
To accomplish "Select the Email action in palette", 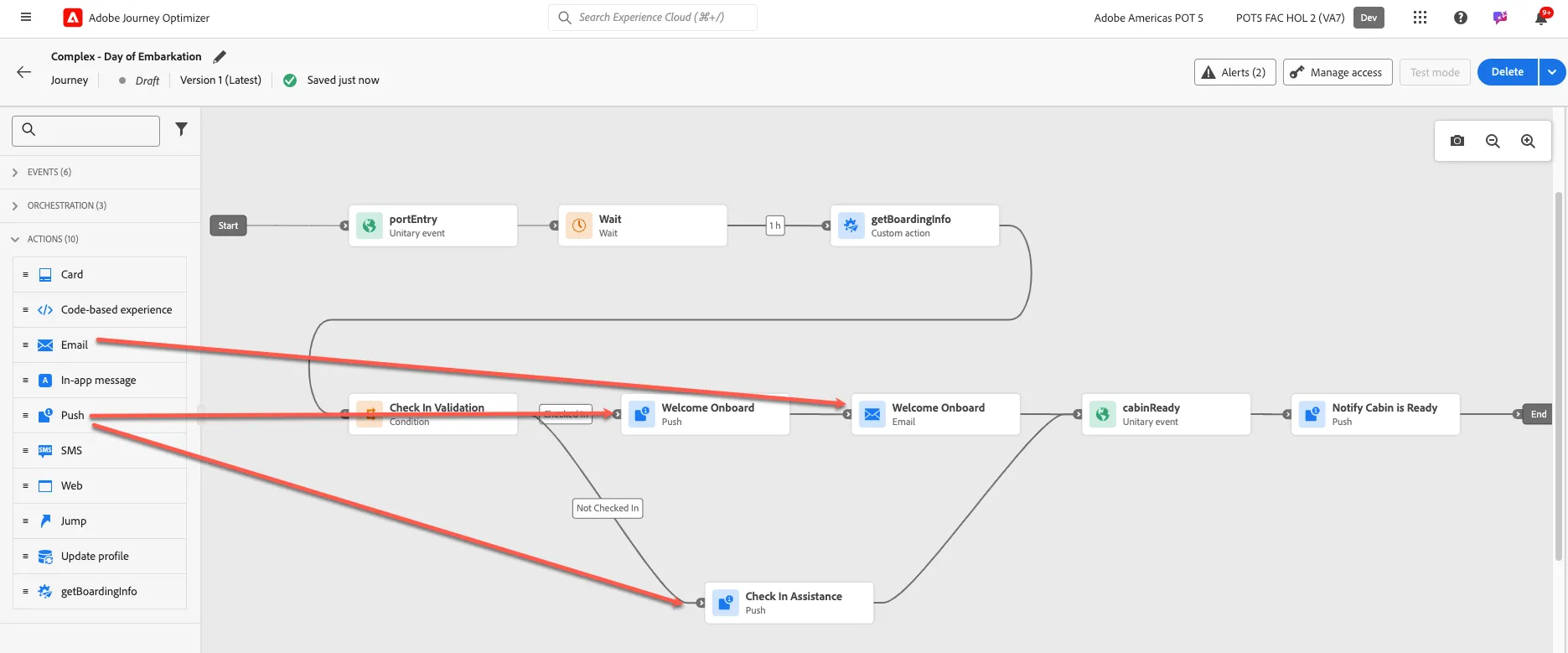I will click(x=100, y=345).
